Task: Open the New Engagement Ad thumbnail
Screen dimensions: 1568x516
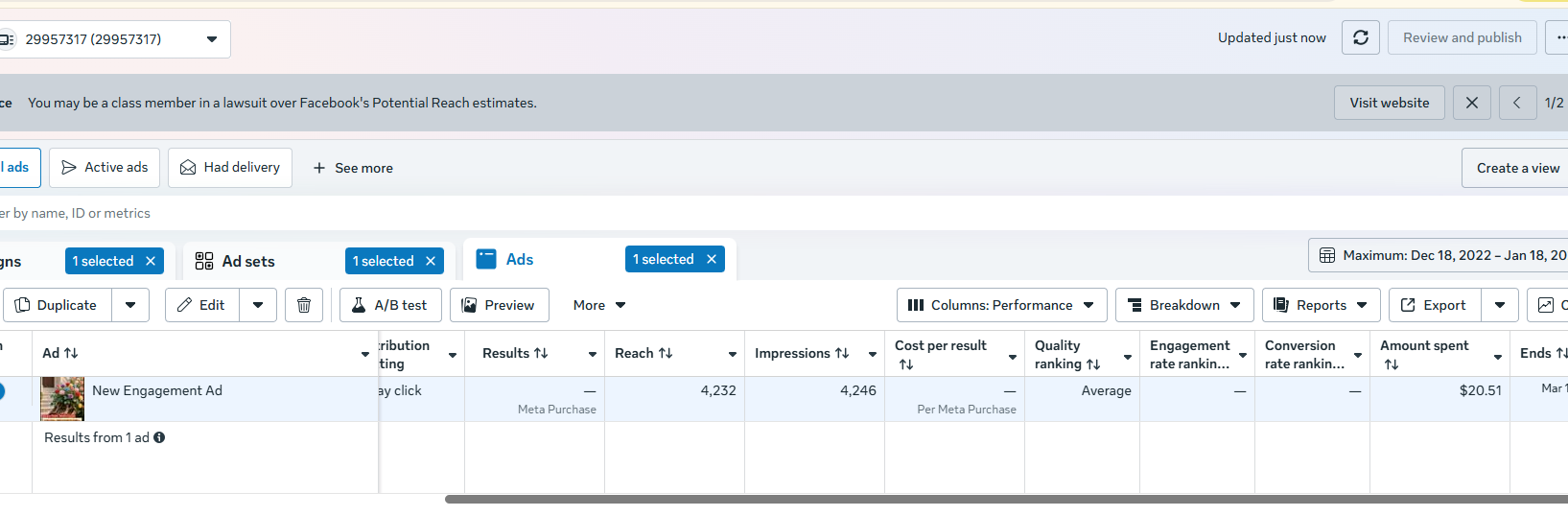Action: point(62,398)
